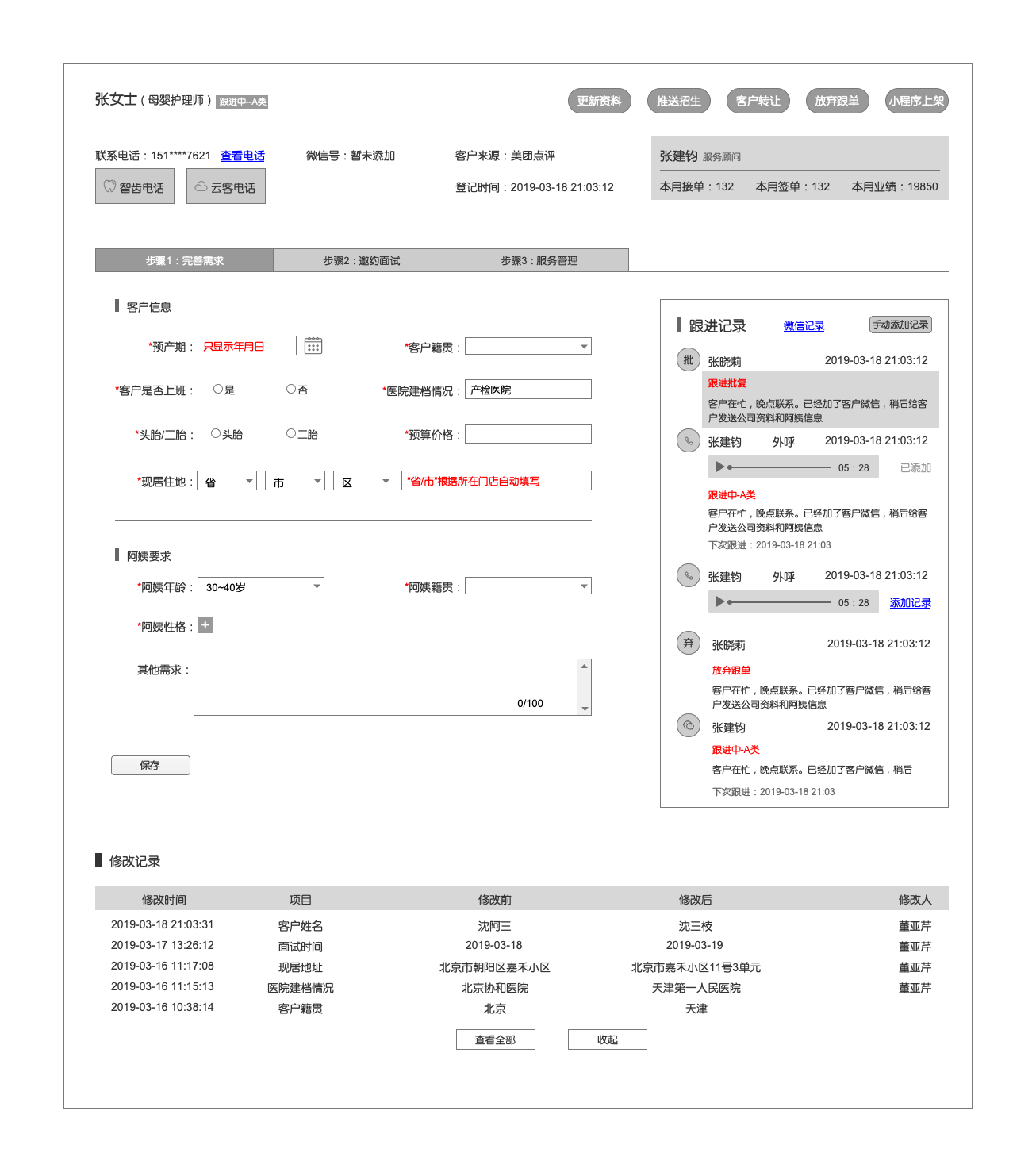This screenshot has width=1036, height=1172.
Task: Select 是 for 客户是否上班
Action: click(x=218, y=389)
